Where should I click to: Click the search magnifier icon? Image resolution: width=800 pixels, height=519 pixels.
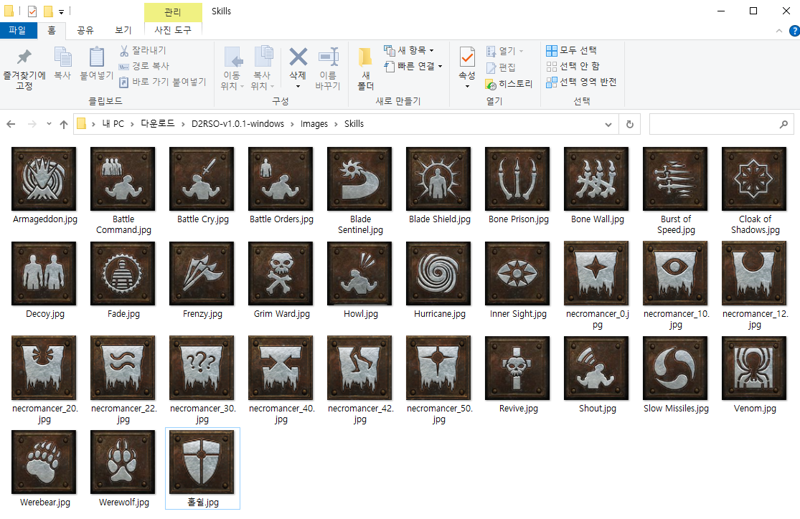coord(784,124)
